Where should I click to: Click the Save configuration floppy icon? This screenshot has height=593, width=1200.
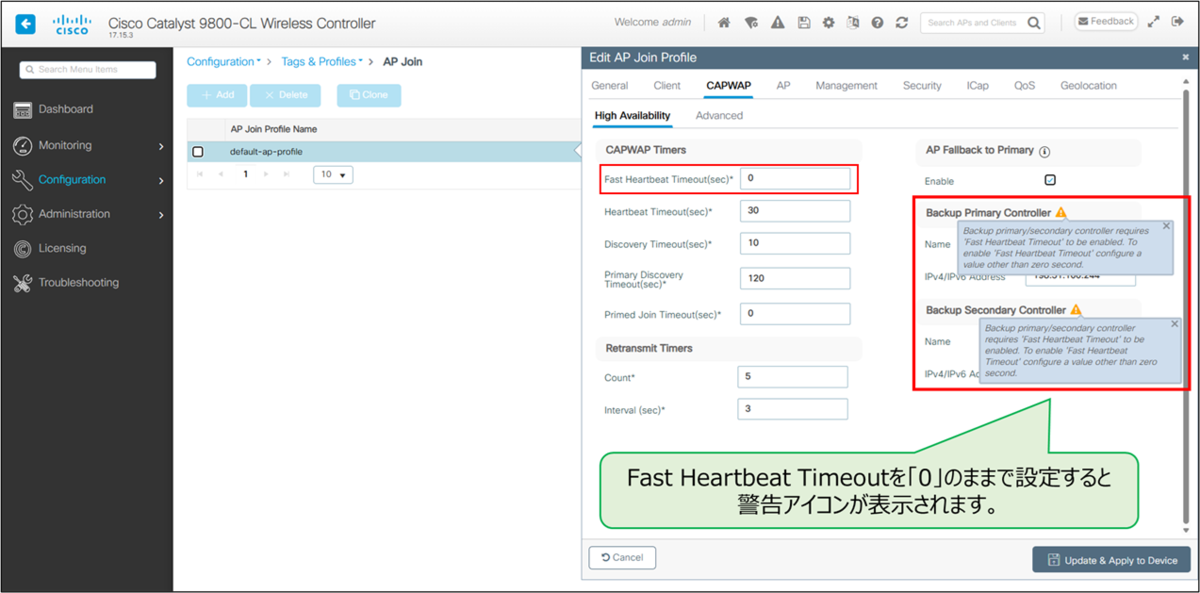[802, 22]
